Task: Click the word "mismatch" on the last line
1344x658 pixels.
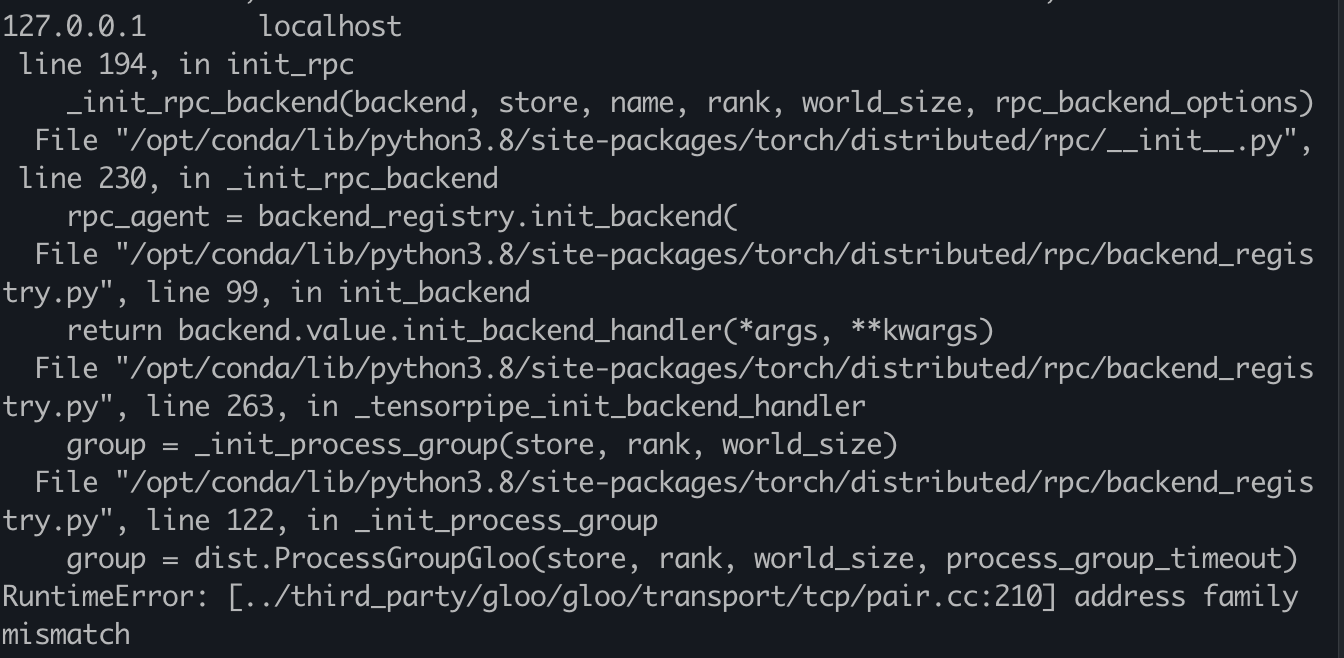Action: [x=66, y=635]
